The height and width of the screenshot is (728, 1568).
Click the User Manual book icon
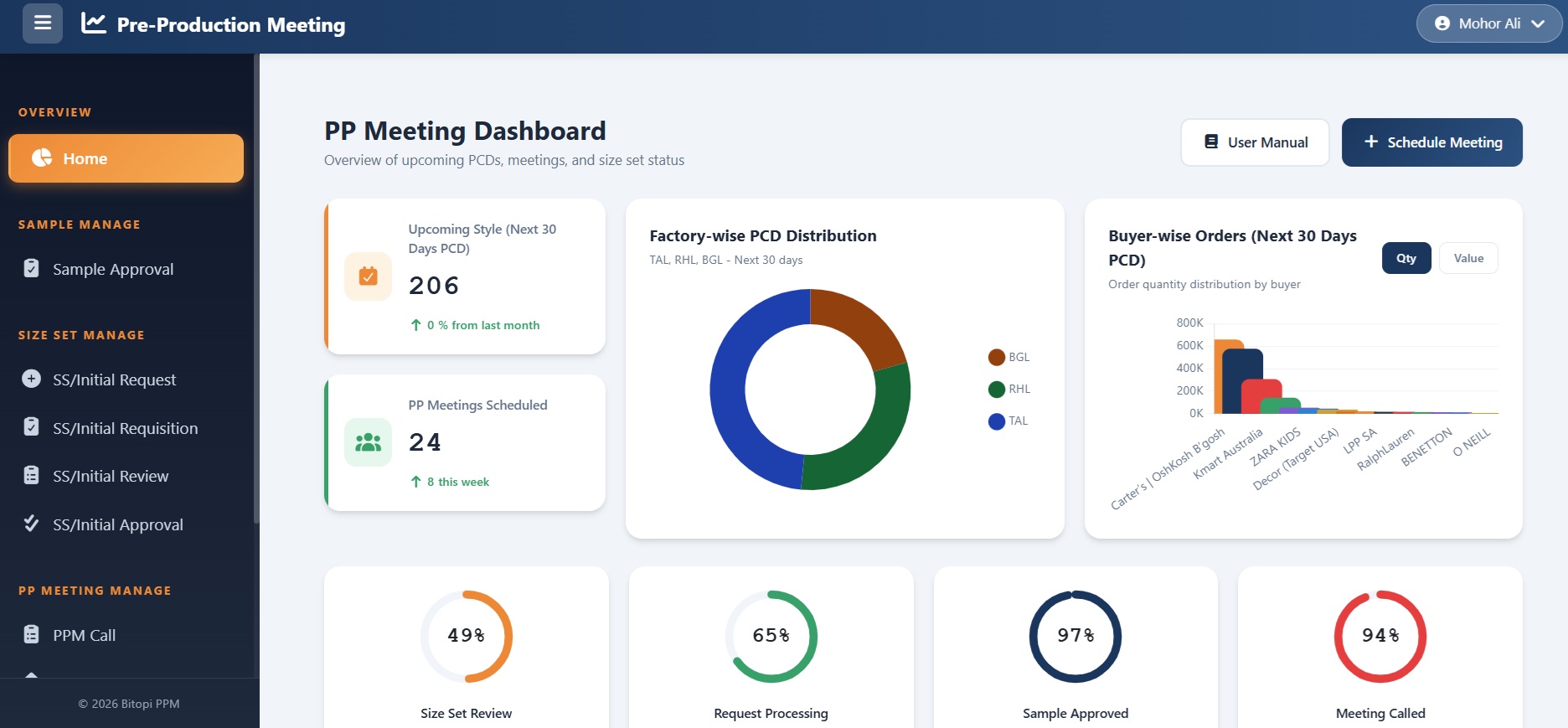tap(1211, 142)
